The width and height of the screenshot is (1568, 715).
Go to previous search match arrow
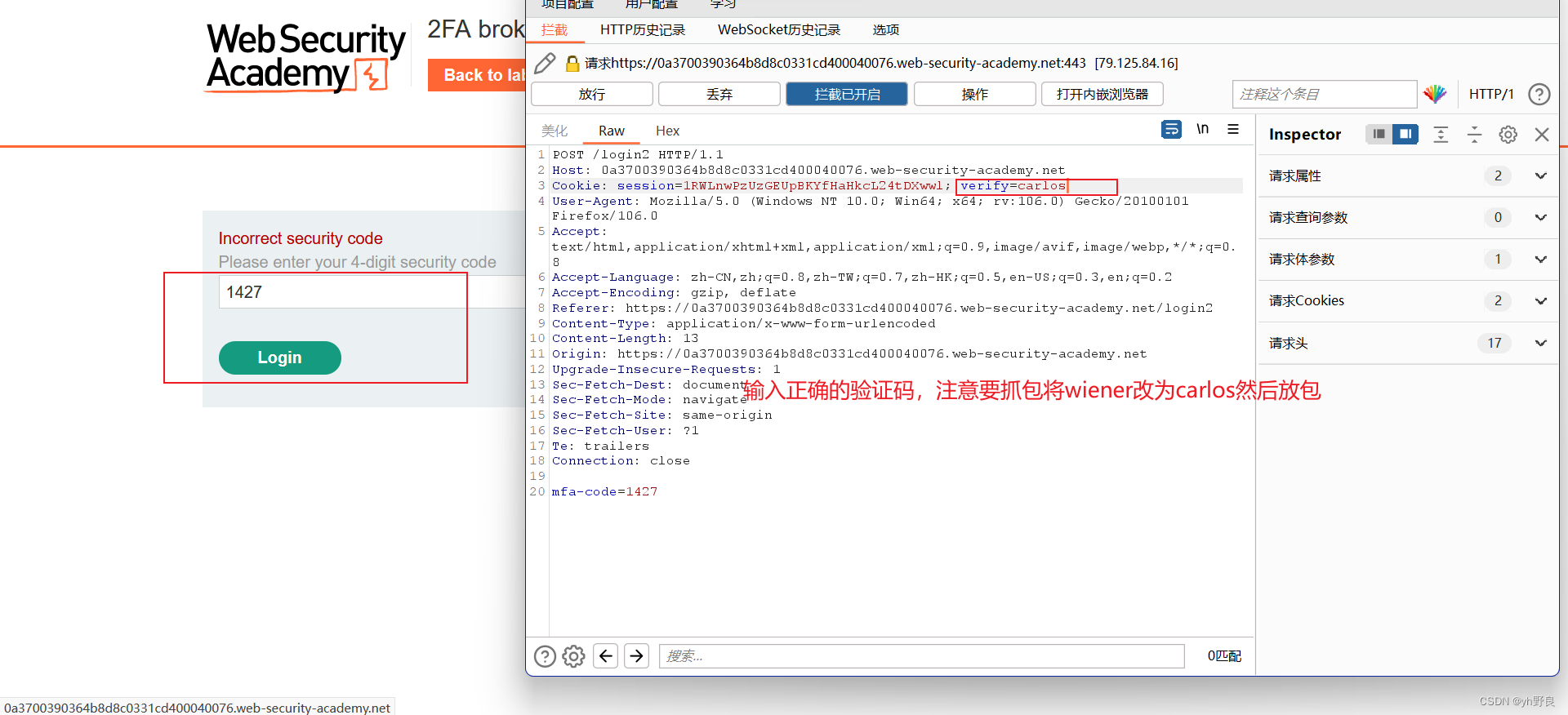pos(605,655)
